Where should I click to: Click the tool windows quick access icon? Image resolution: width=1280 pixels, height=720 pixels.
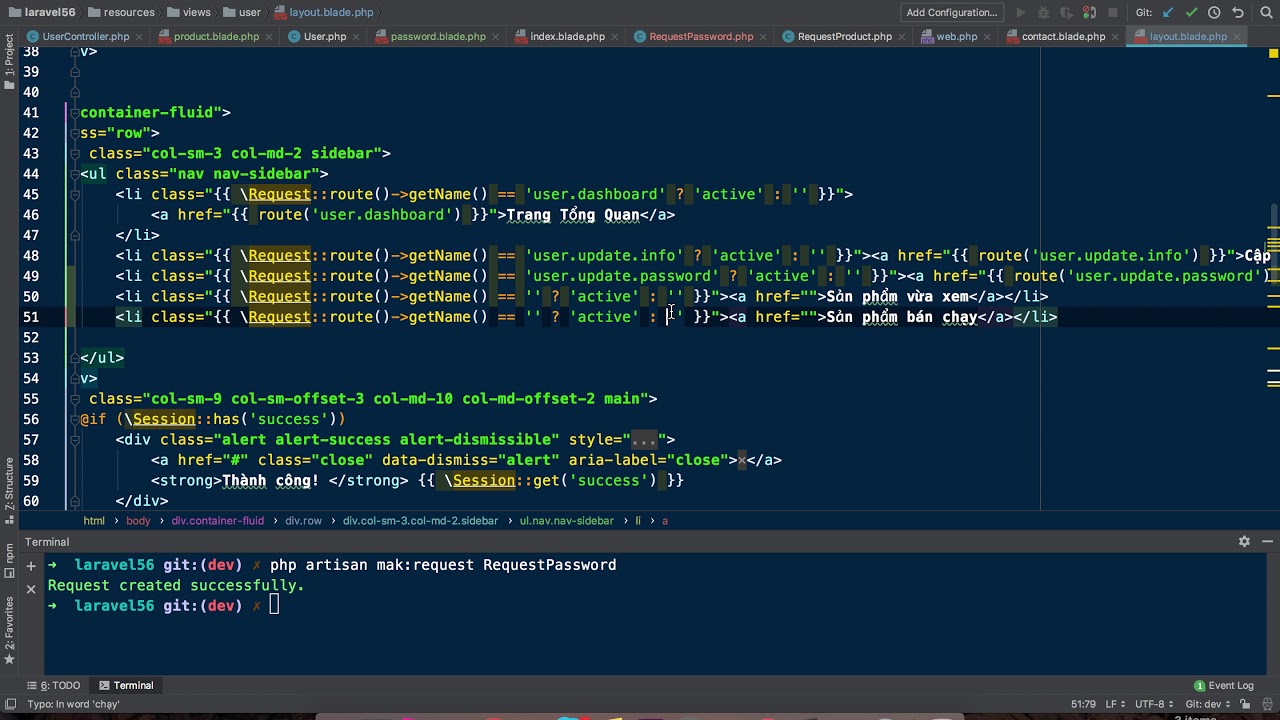9,704
